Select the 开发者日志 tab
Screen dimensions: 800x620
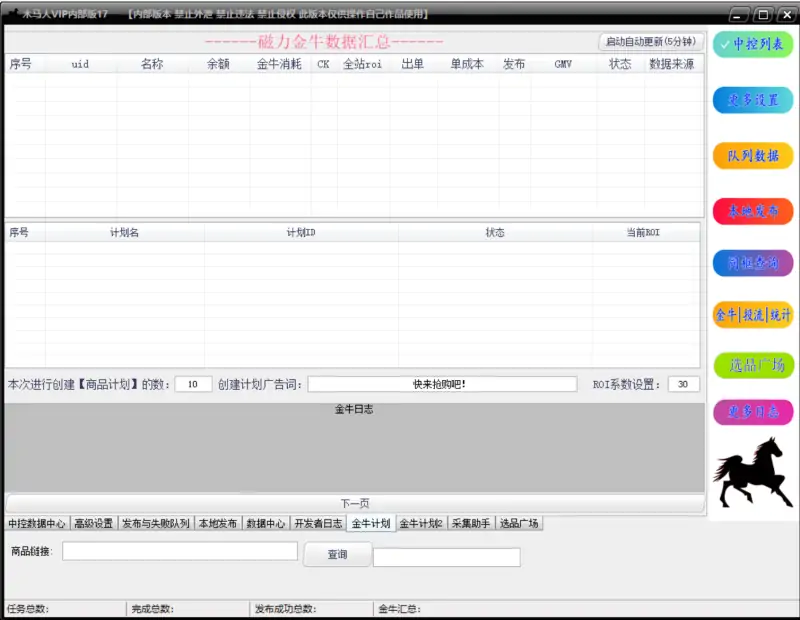coord(318,523)
